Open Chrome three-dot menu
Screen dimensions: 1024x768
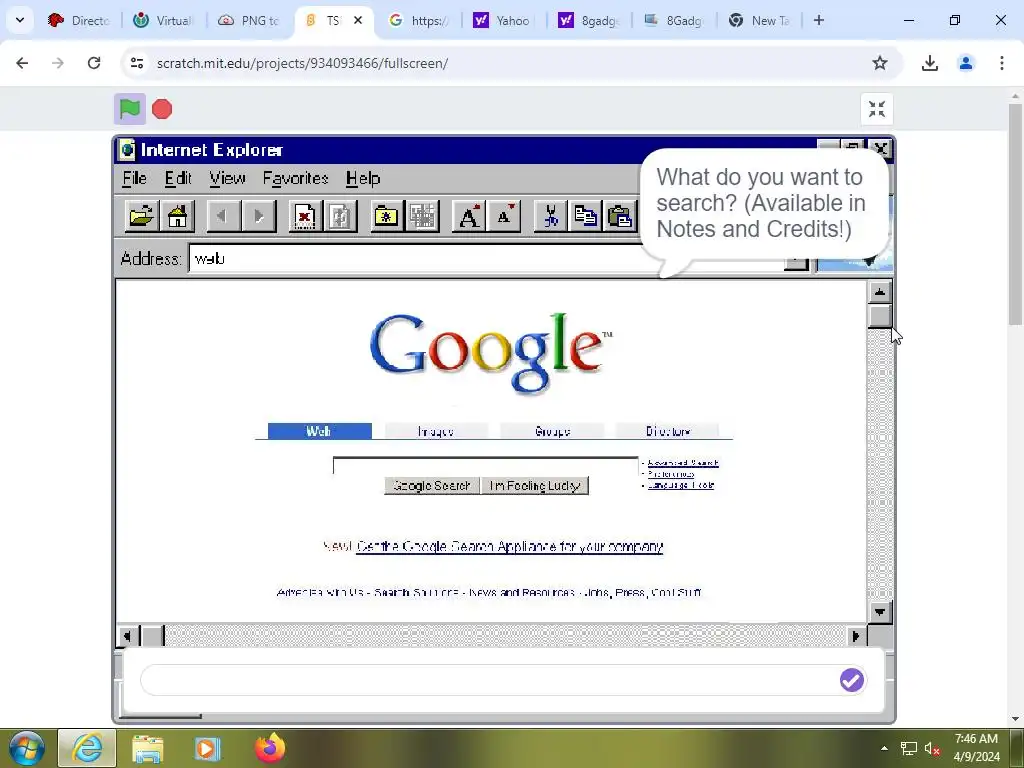pos(1001,63)
